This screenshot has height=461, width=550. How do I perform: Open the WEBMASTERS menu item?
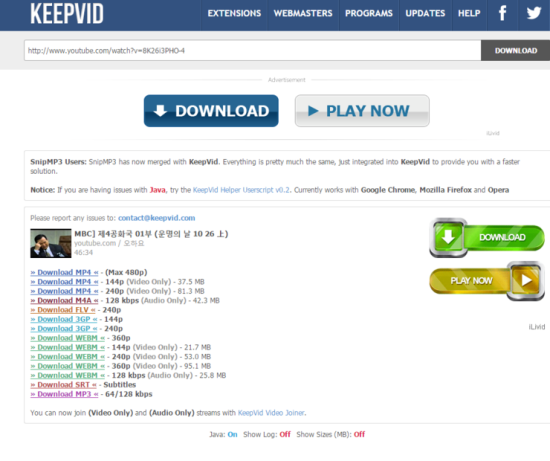pyautogui.click(x=303, y=13)
